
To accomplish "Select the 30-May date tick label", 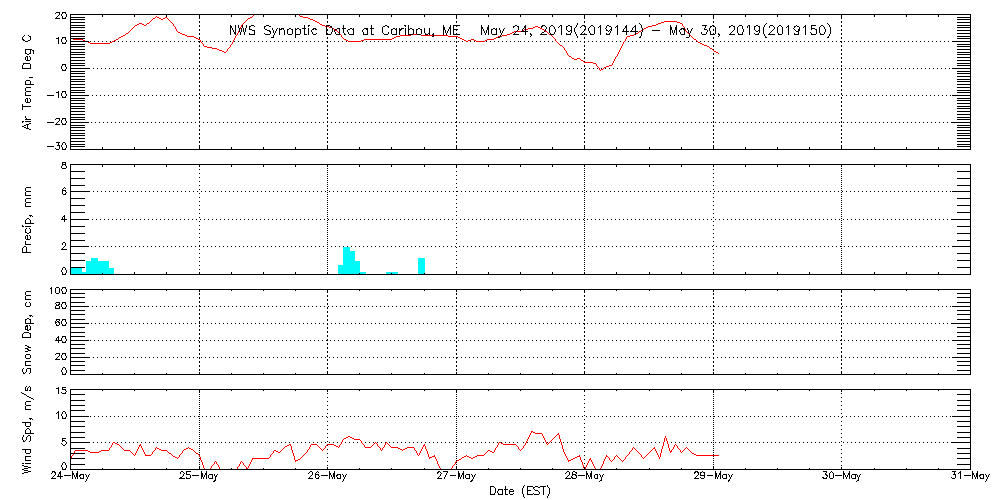I will pyautogui.click(x=841, y=476).
